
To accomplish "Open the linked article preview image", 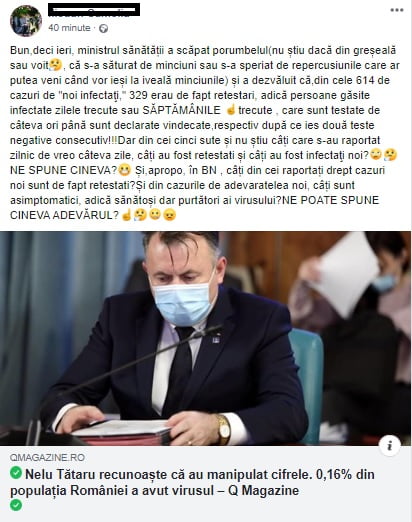I will (206, 338).
